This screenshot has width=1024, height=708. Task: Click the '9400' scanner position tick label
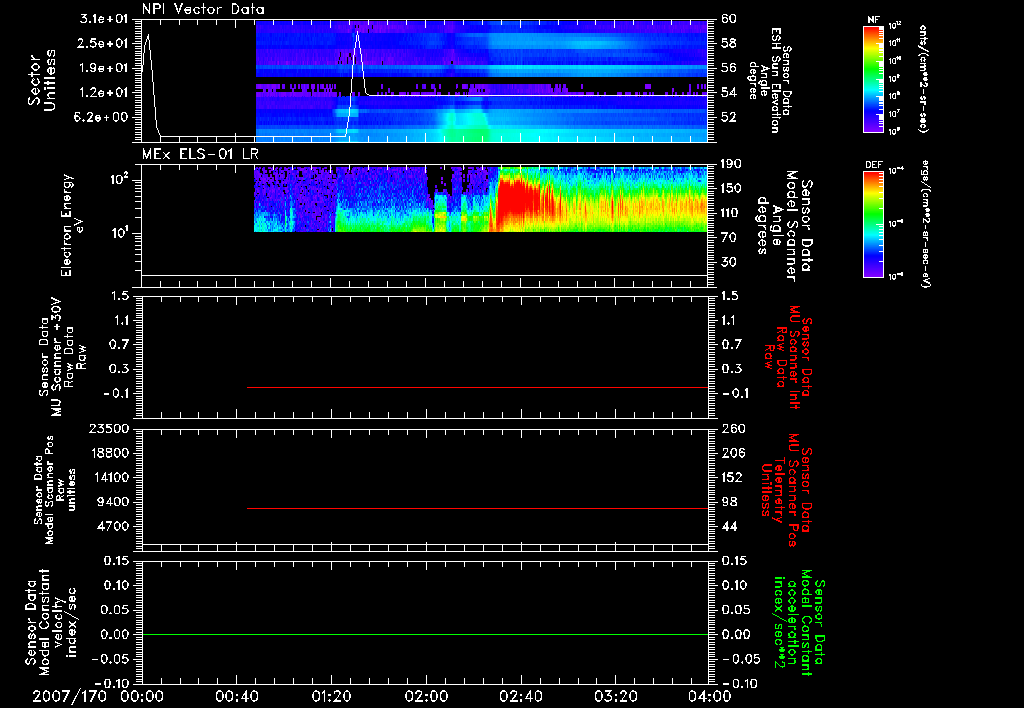113,502
